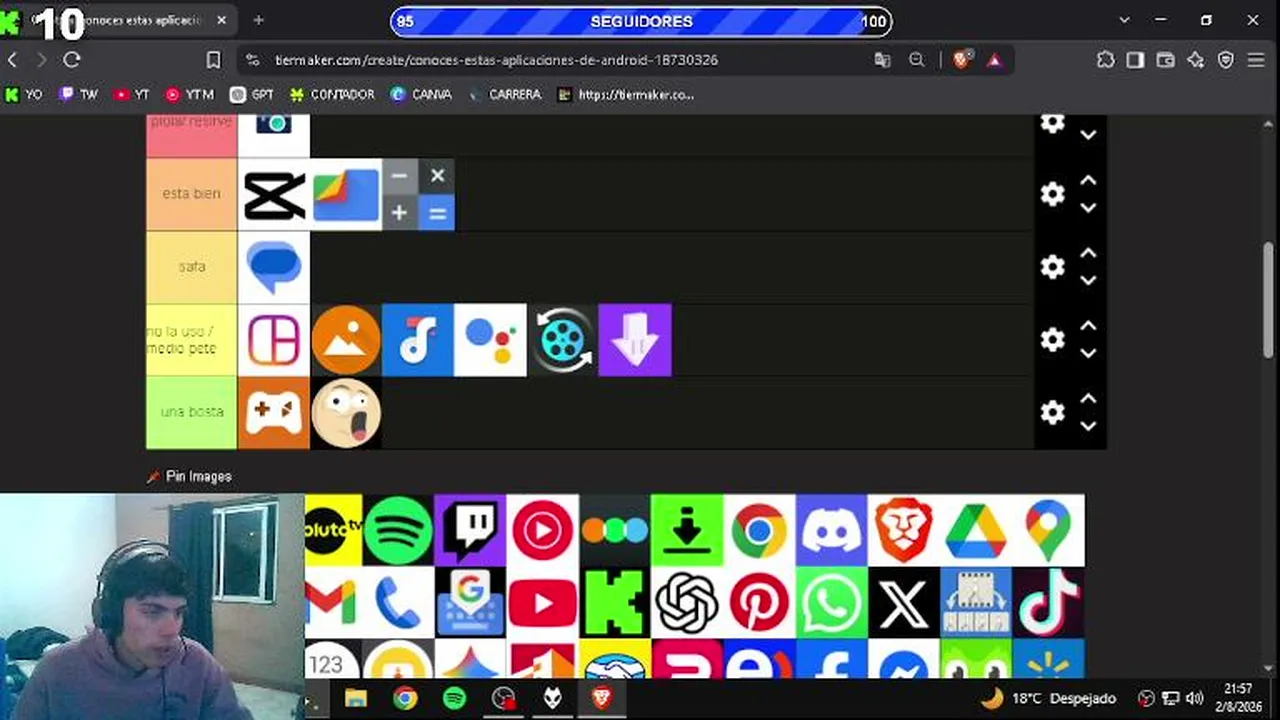The width and height of the screenshot is (1280, 720).
Task: Click the orange game controller app icon
Action: (x=274, y=412)
